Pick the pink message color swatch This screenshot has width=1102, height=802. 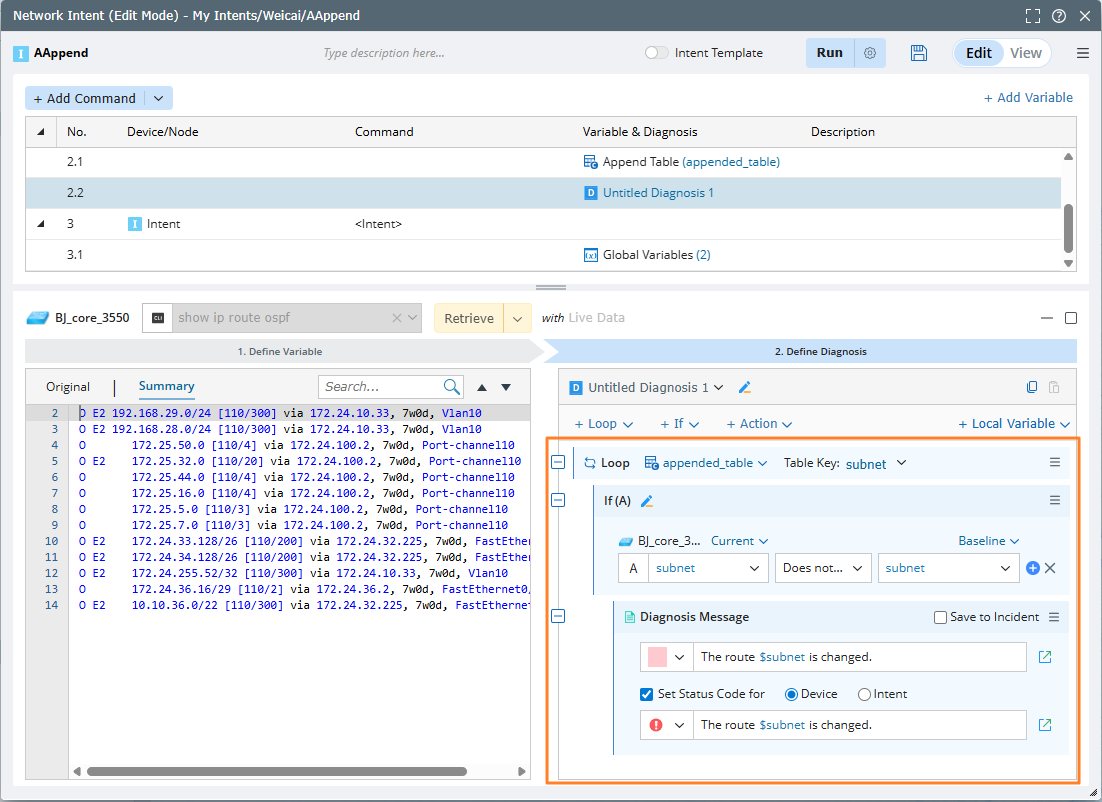657,657
